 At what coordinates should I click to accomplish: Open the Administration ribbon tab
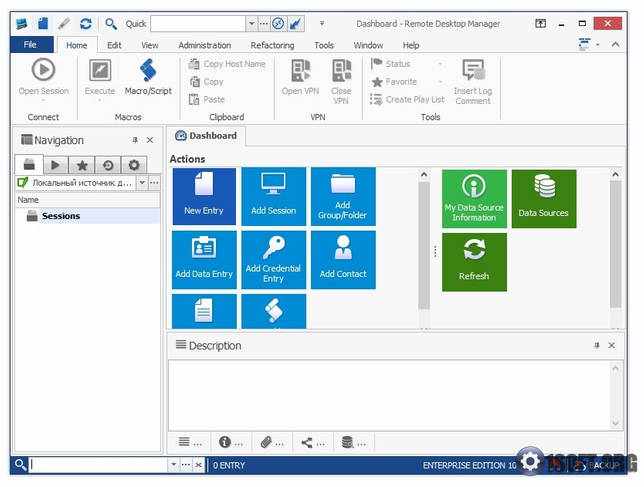click(205, 45)
